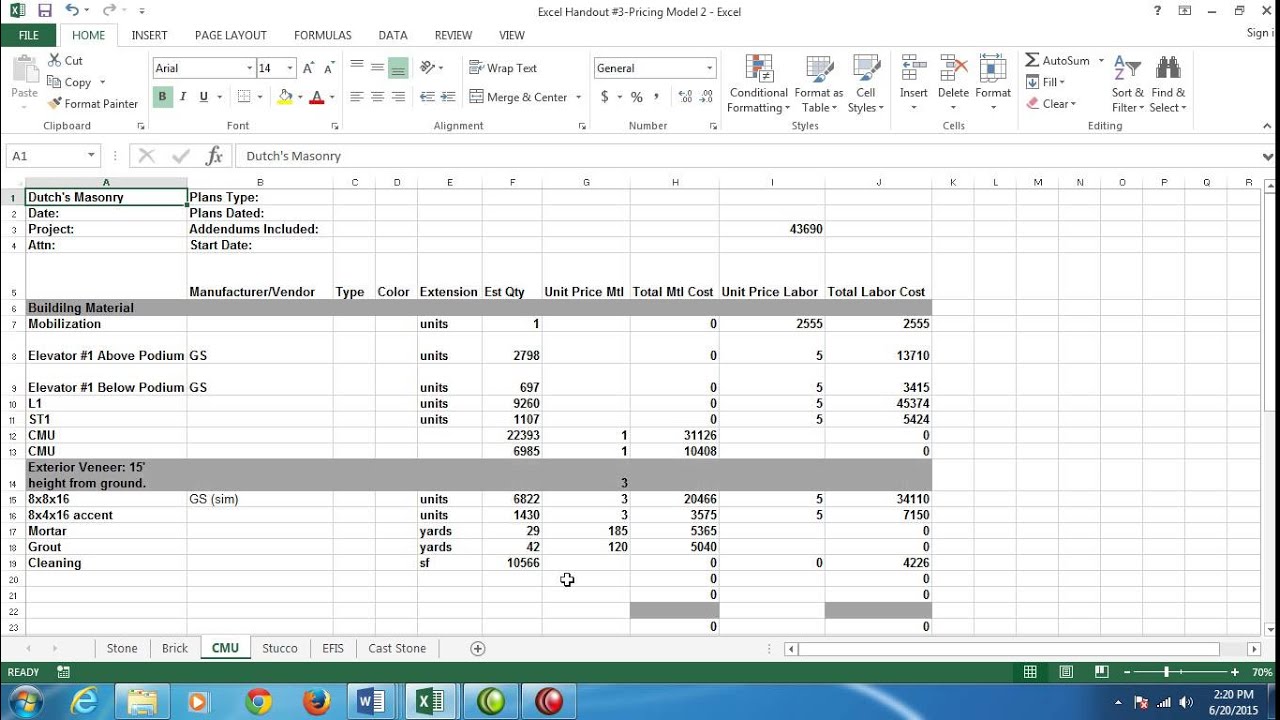Click AutoSum
The width and height of the screenshot is (1280, 720).
[x=1058, y=61]
